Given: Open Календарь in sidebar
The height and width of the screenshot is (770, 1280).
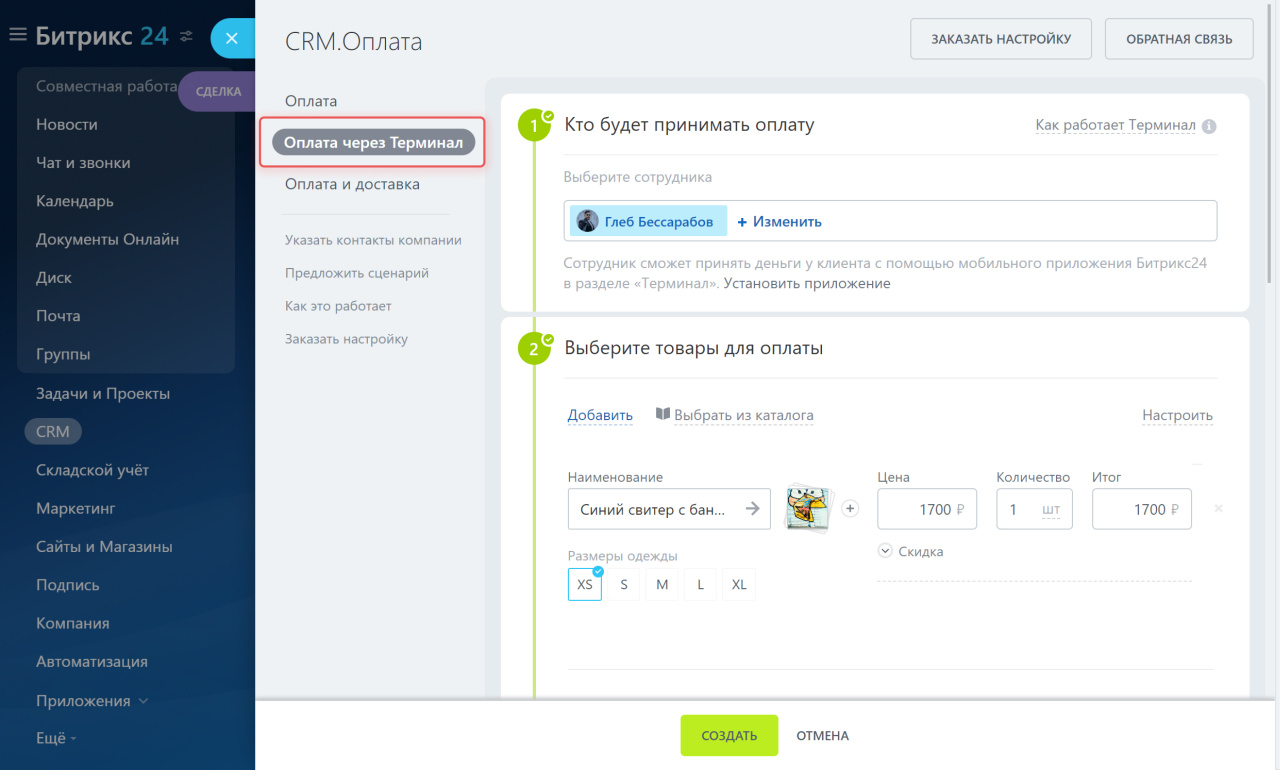Looking at the screenshot, I should point(75,201).
